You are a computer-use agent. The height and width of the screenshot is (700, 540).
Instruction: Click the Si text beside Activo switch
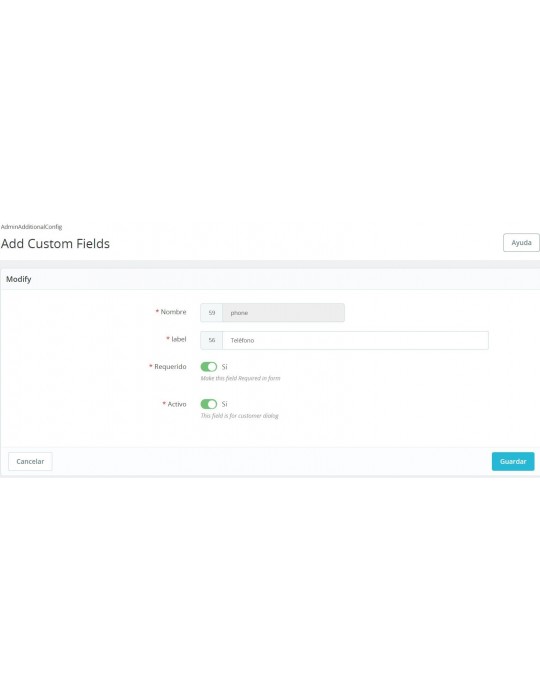(x=224, y=404)
